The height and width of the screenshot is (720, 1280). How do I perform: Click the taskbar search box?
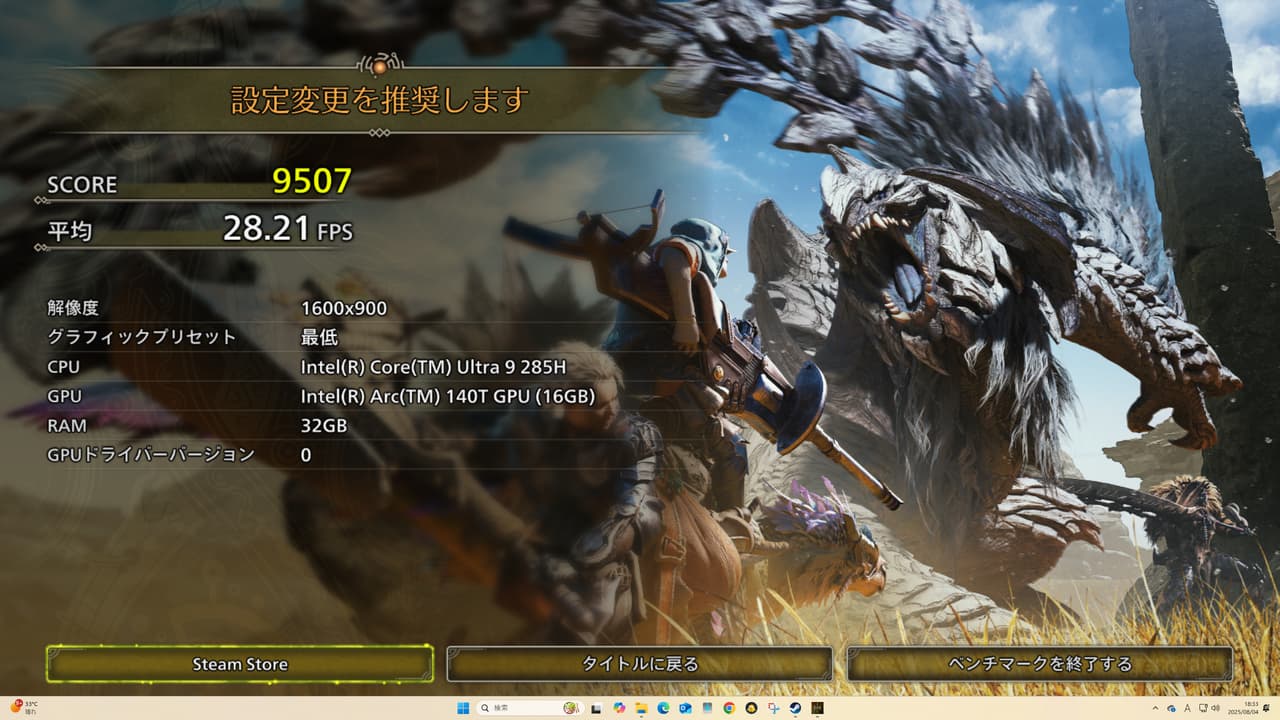530,708
